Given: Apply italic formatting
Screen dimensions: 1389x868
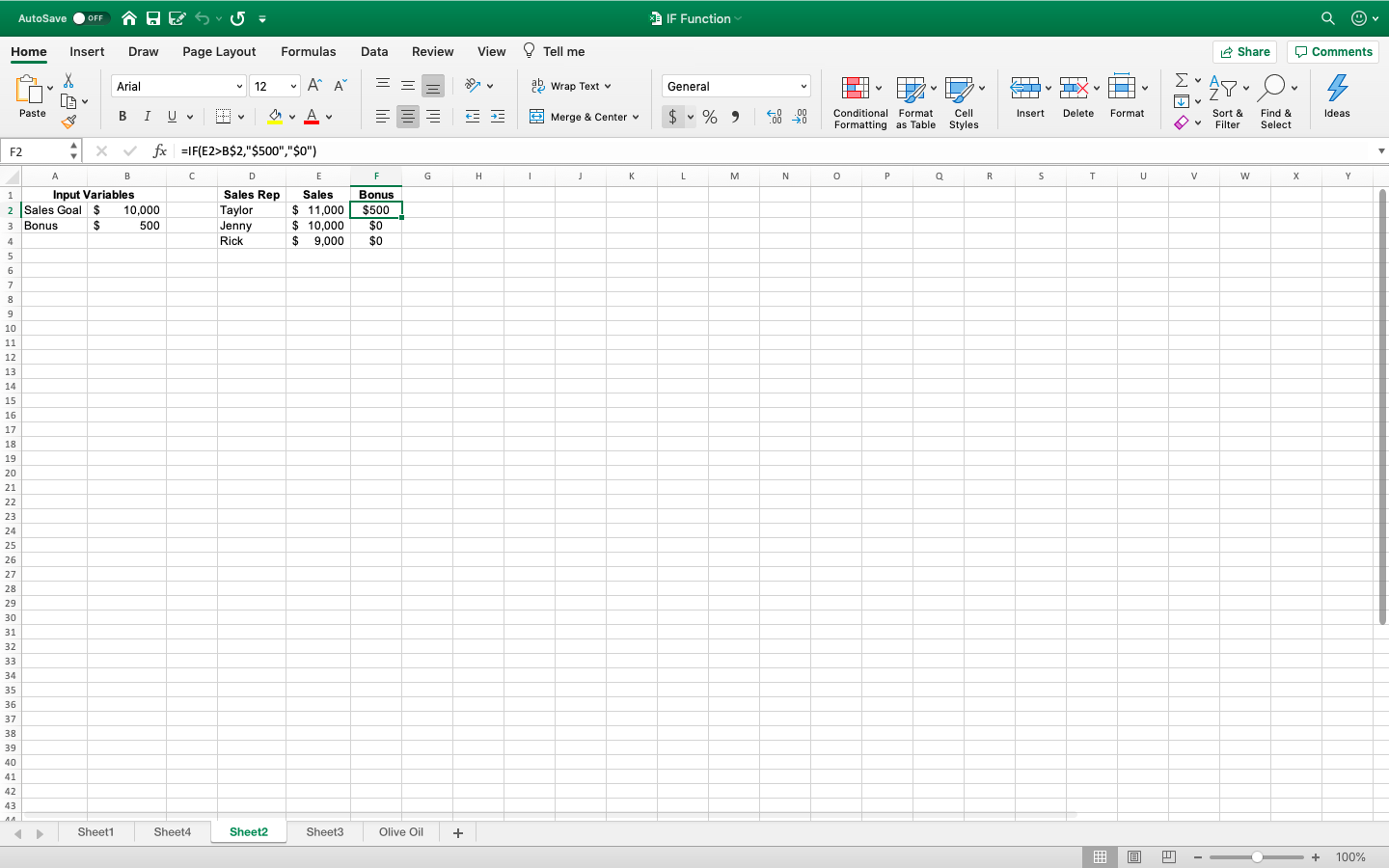Looking at the screenshot, I should pyautogui.click(x=146, y=116).
